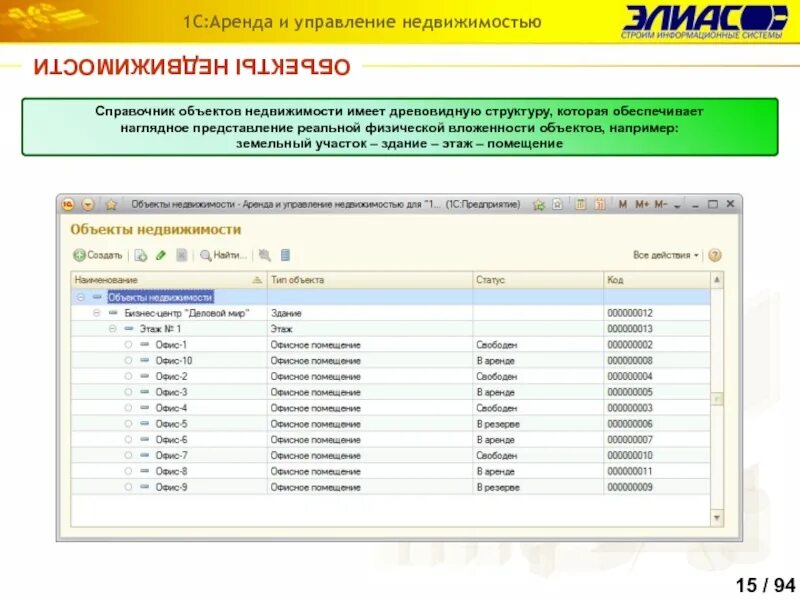Click the favorites star beside the main menu
This screenshot has width=800, height=600.
pos(111,205)
